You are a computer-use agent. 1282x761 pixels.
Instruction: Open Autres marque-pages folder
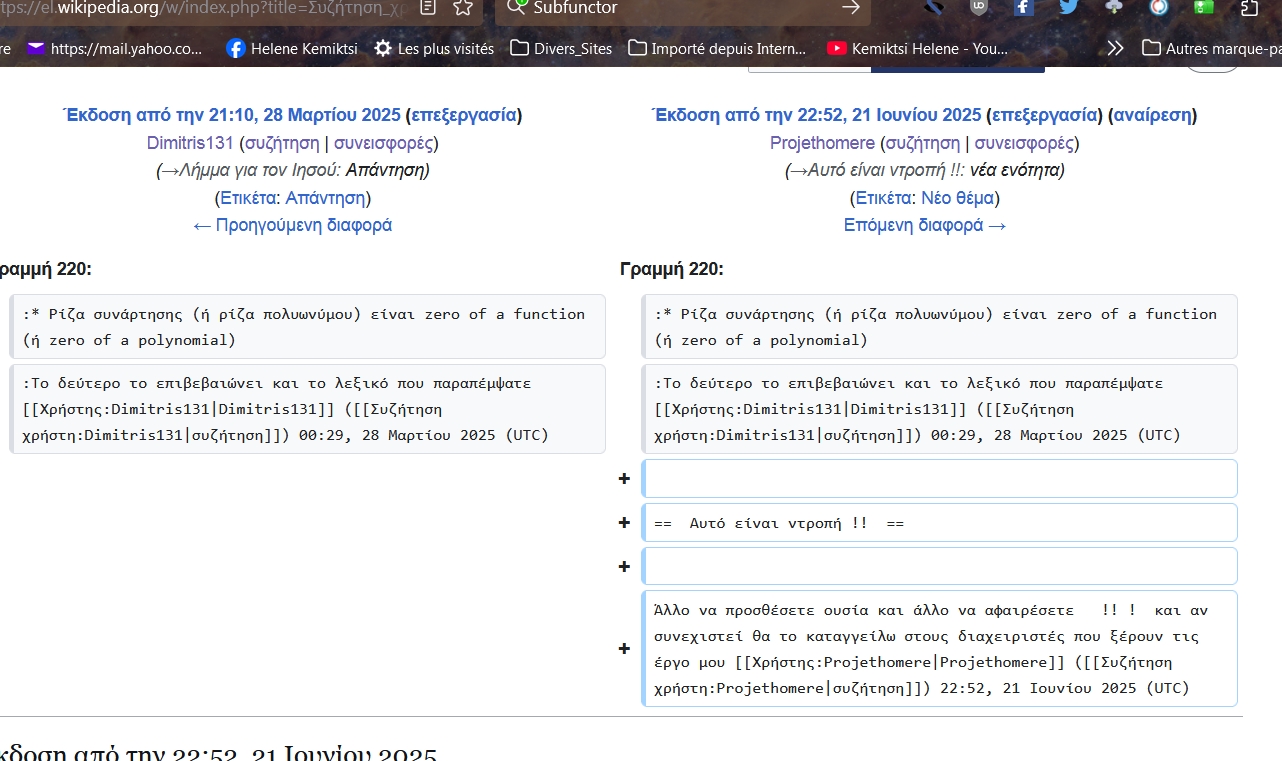(x=1211, y=48)
